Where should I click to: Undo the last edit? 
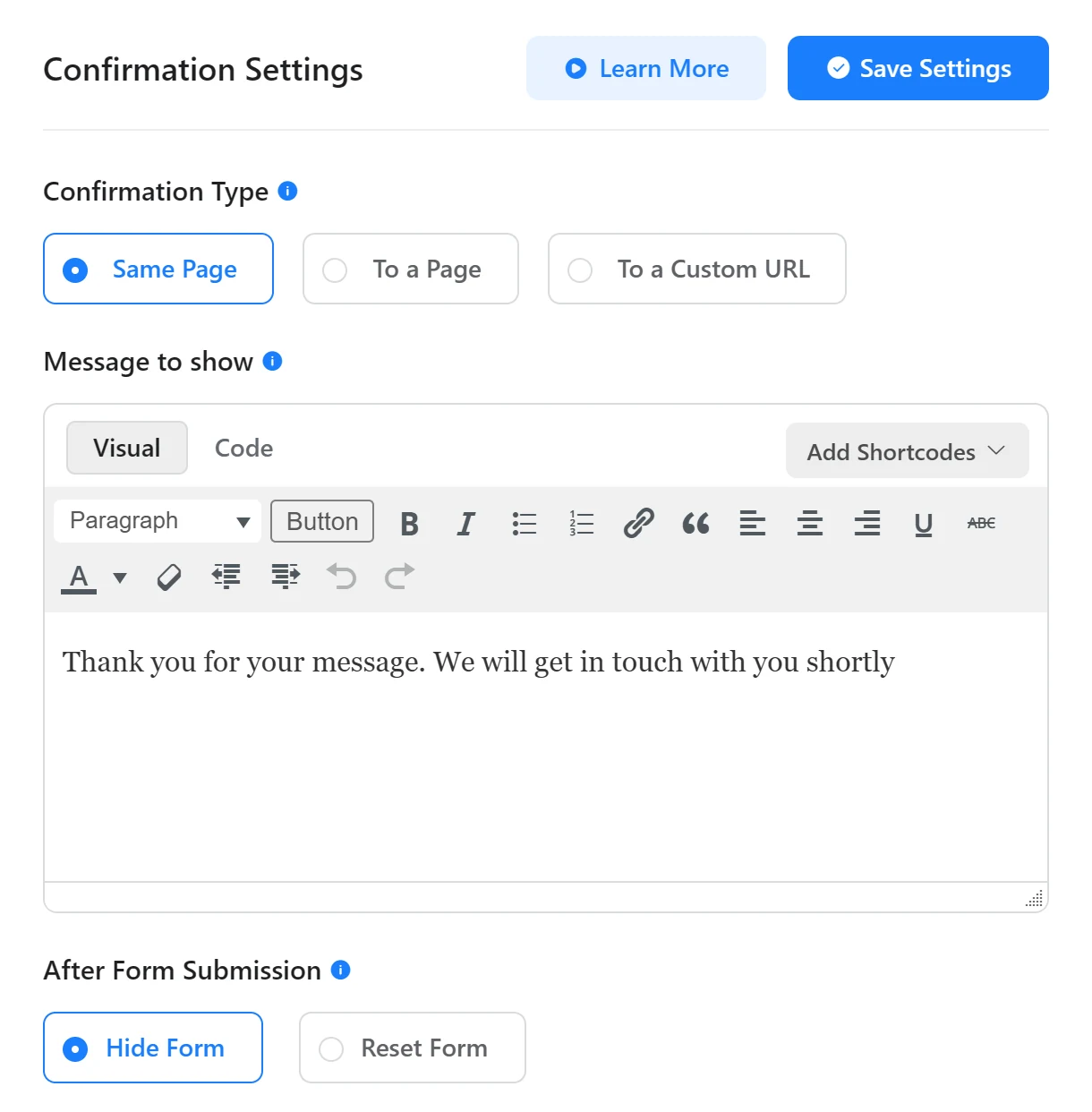click(342, 577)
